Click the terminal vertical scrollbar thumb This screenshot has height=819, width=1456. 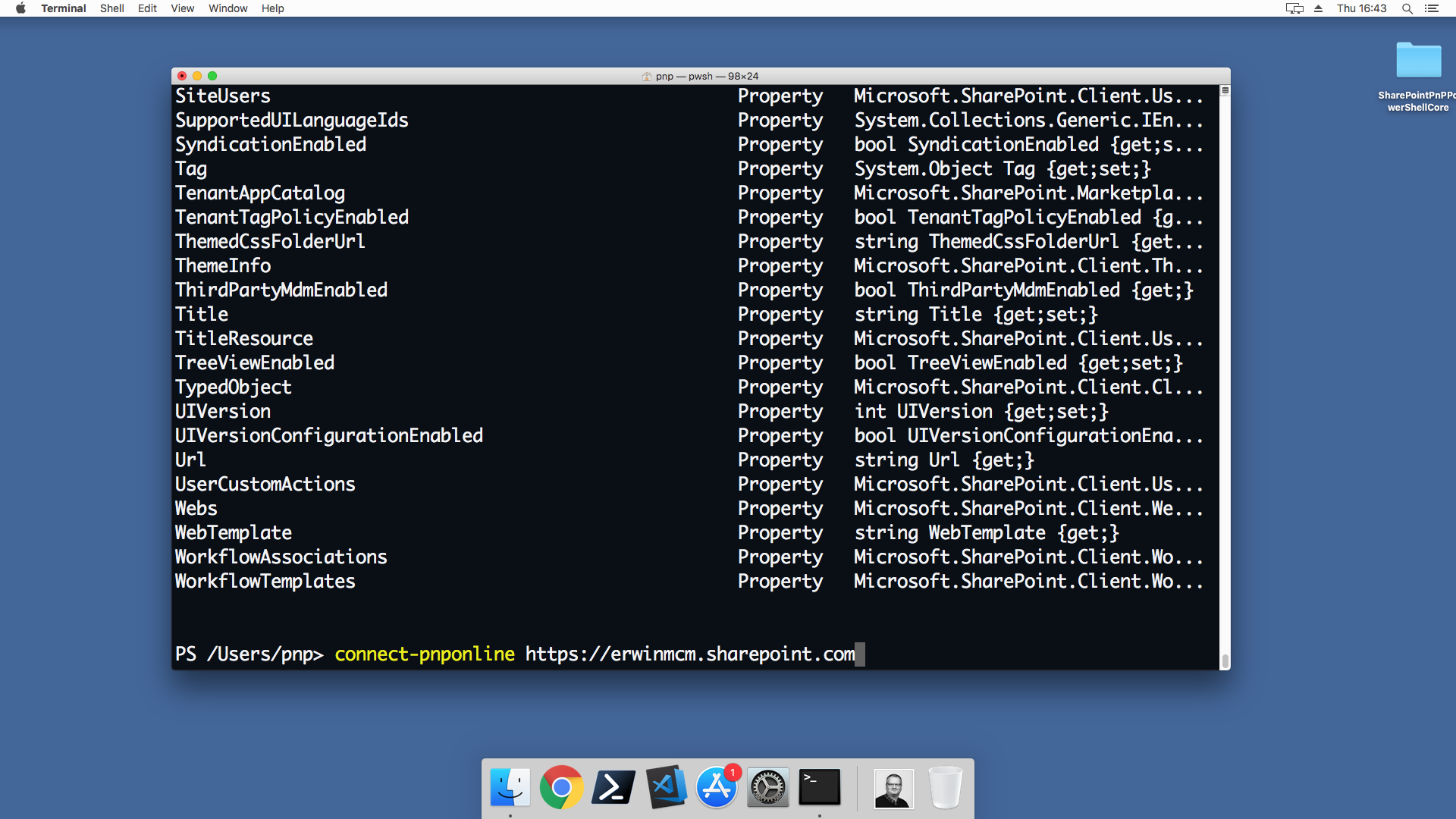pyautogui.click(x=1225, y=661)
